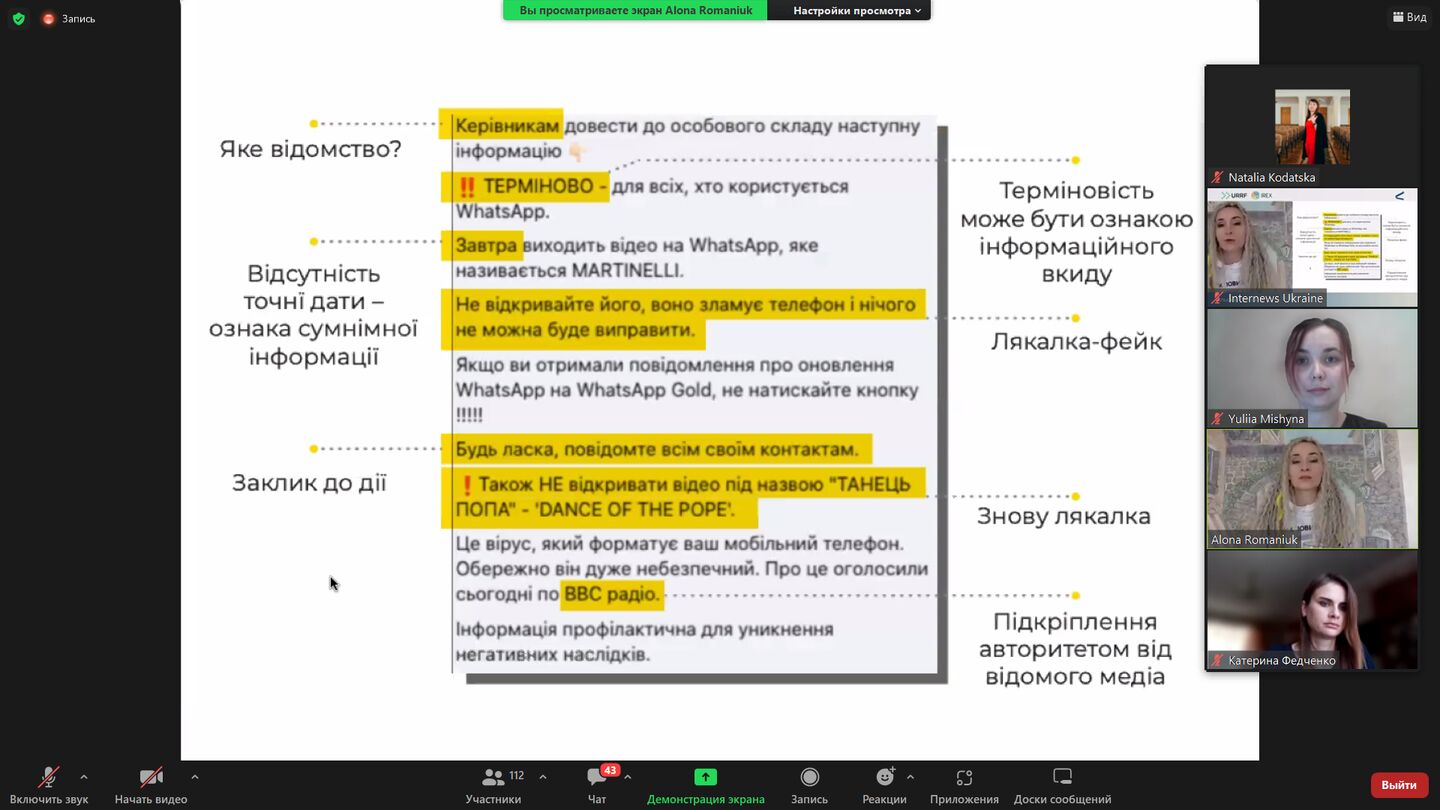The image size is (1440, 810).
Task: Open Участники participants panel
Action: click(493, 785)
